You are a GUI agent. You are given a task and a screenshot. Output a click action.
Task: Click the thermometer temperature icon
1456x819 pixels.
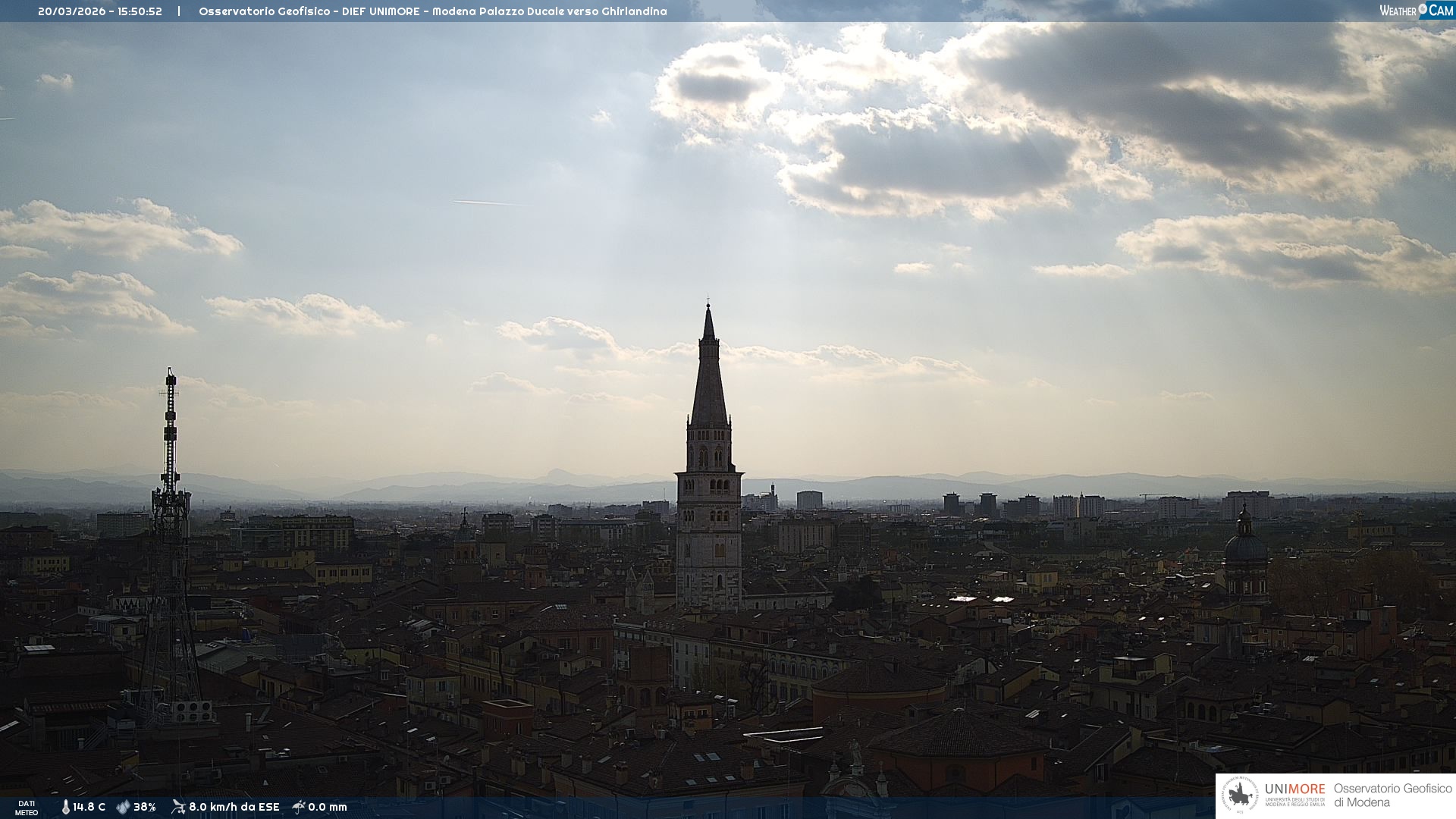click(x=66, y=807)
